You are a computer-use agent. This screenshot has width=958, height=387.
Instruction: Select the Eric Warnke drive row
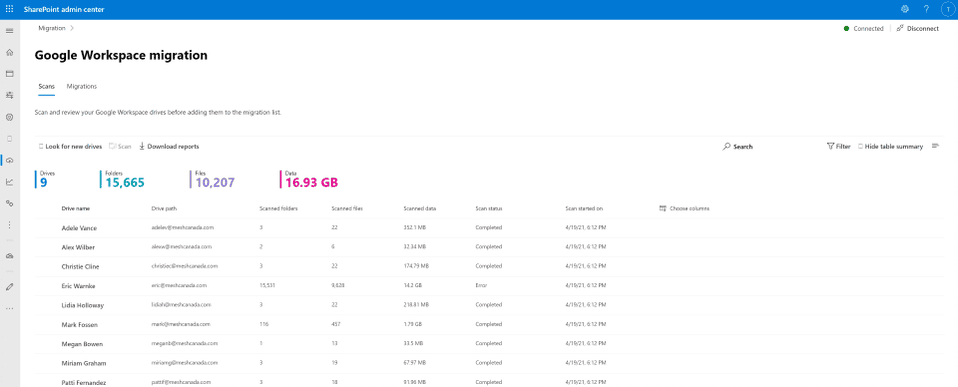point(490,286)
